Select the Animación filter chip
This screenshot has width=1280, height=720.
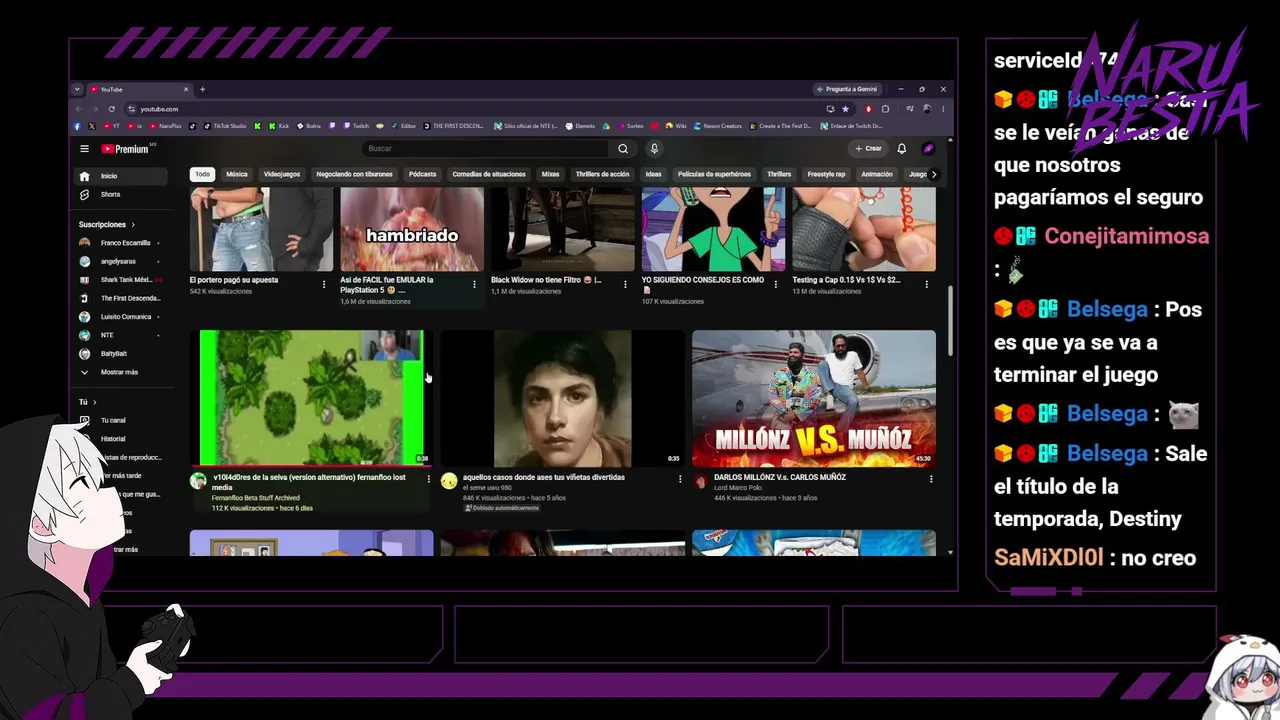pos(877,174)
